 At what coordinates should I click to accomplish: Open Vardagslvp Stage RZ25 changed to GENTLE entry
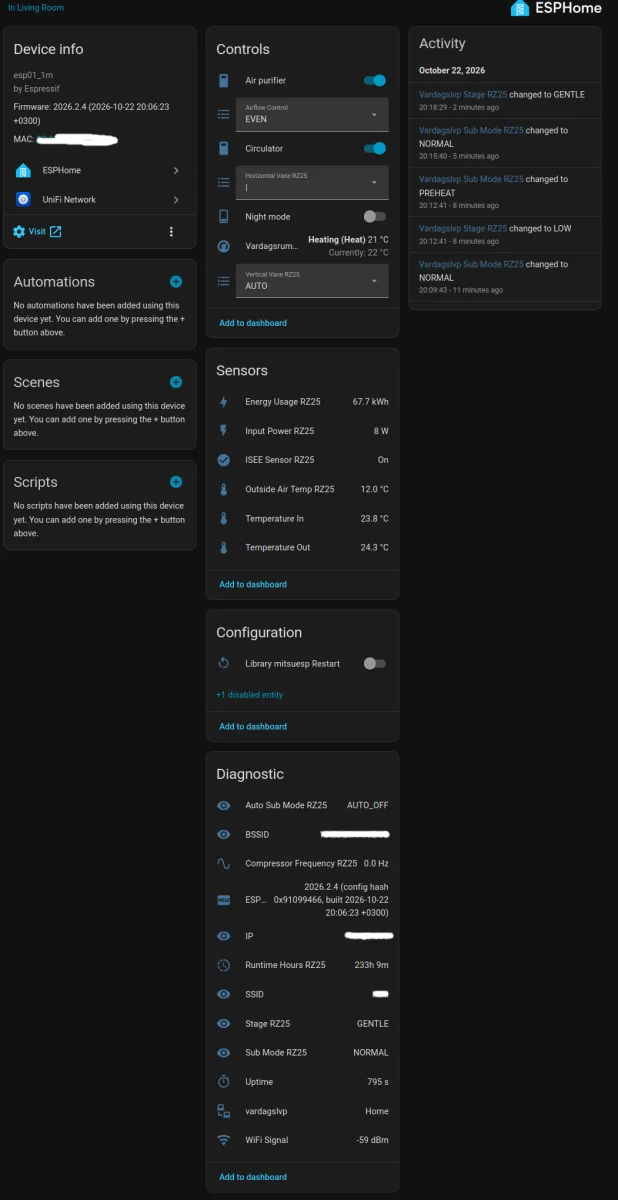click(505, 100)
